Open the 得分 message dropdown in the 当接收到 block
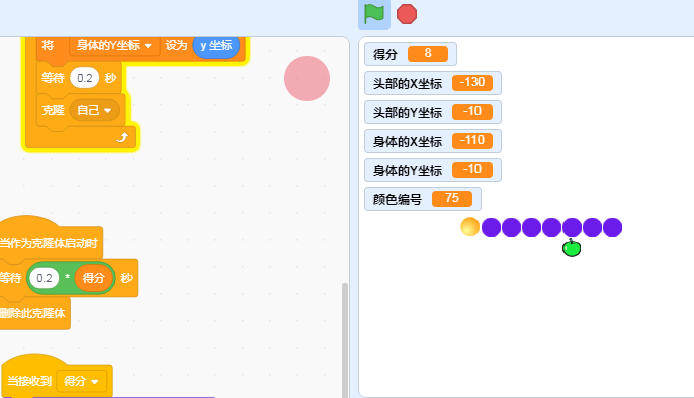The image size is (694, 398). pyautogui.click(x=81, y=381)
